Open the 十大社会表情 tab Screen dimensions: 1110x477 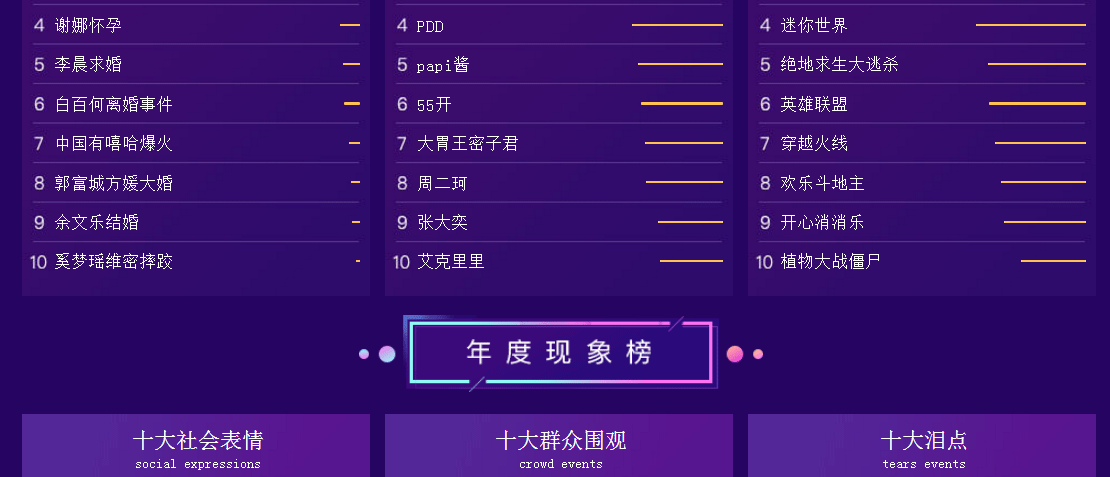coord(196,446)
